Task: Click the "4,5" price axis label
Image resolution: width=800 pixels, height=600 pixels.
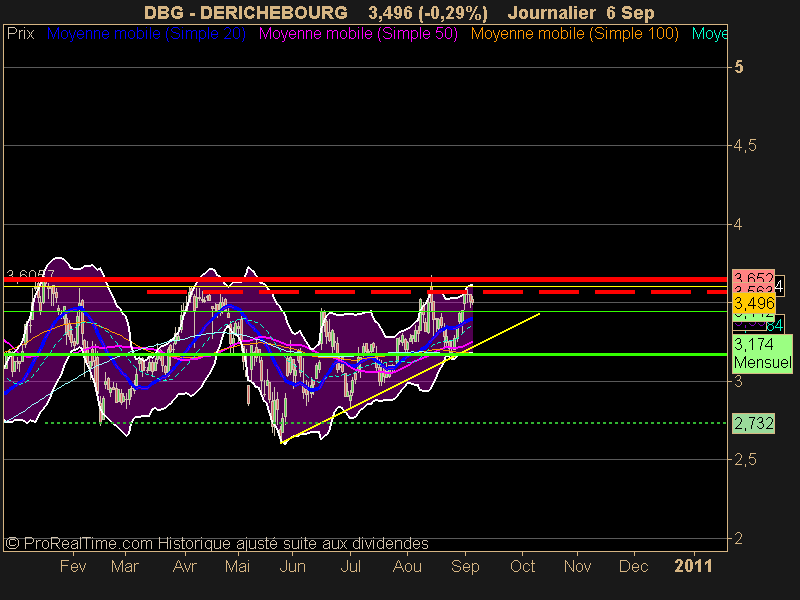Action: [745, 146]
